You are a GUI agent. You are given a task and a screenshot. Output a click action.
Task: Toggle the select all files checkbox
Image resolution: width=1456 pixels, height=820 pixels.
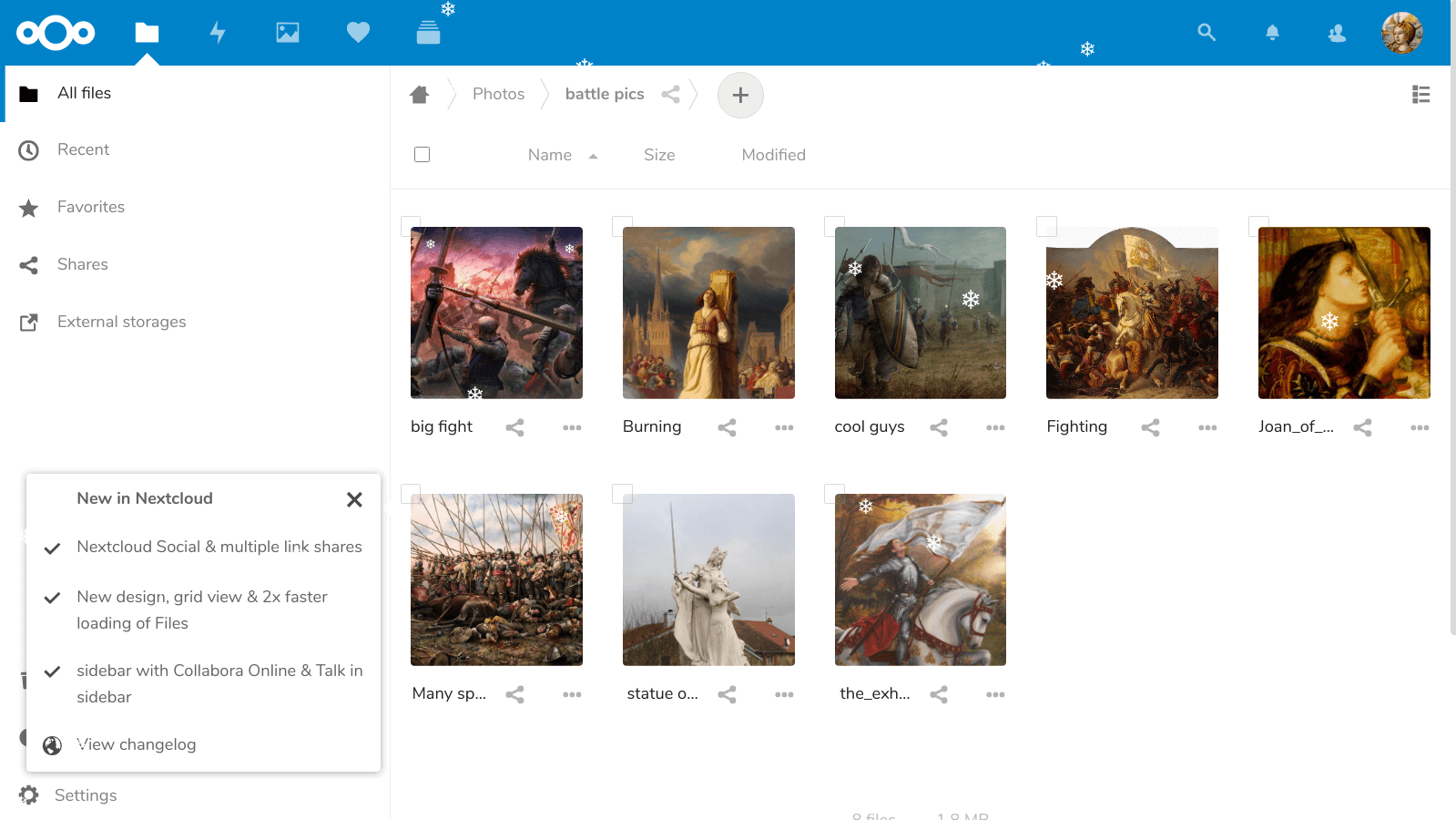click(x=422, y=155)
